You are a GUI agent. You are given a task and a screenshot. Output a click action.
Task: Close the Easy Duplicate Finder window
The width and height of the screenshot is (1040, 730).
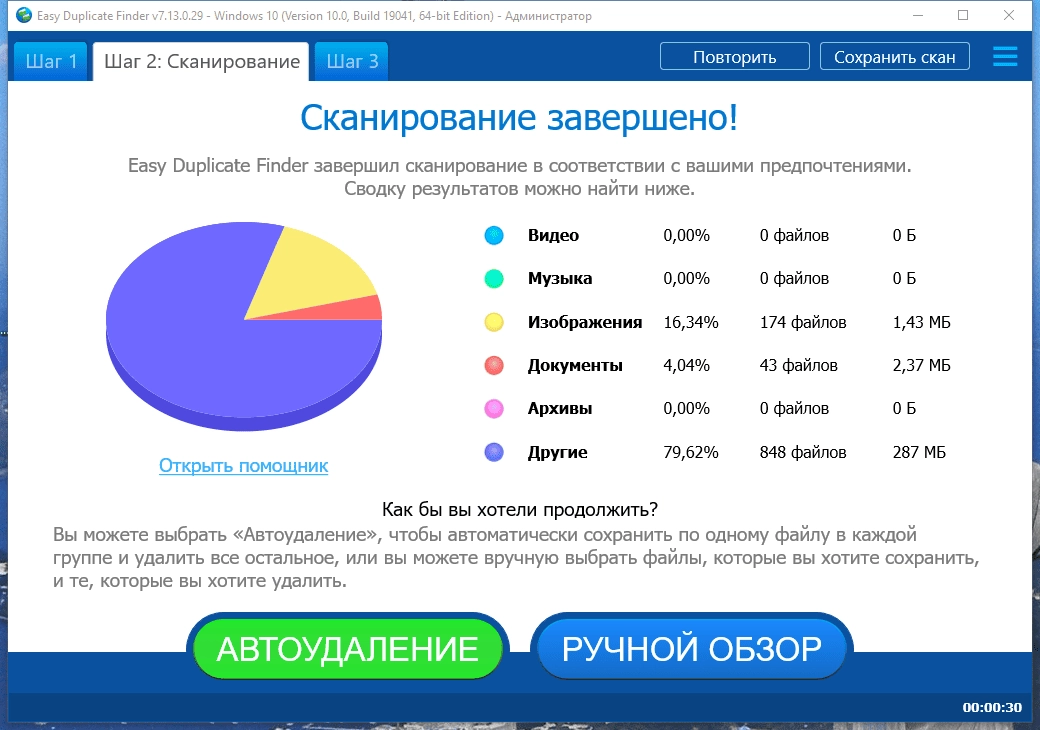point(1009,15)
